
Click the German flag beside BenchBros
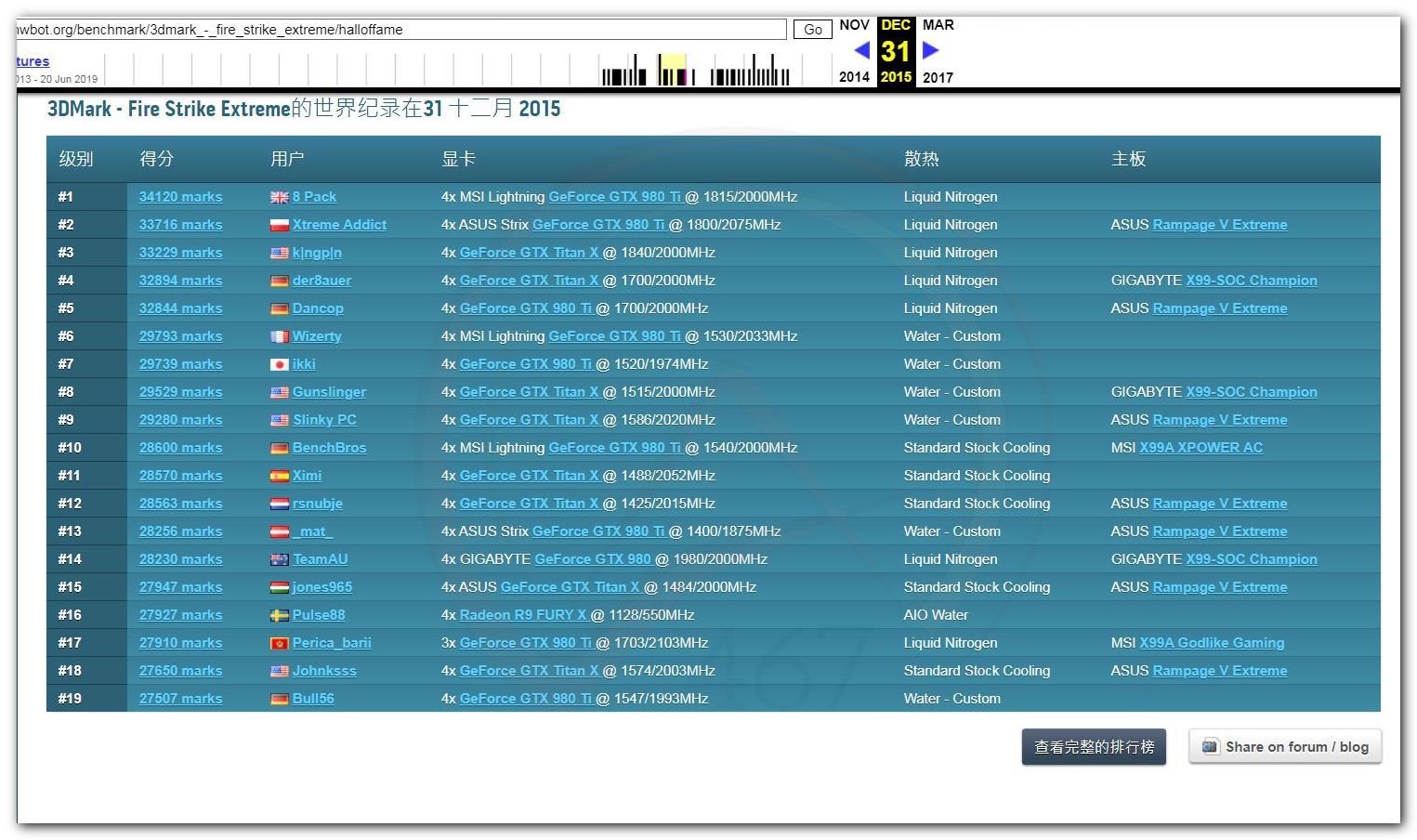click(279, 448)
